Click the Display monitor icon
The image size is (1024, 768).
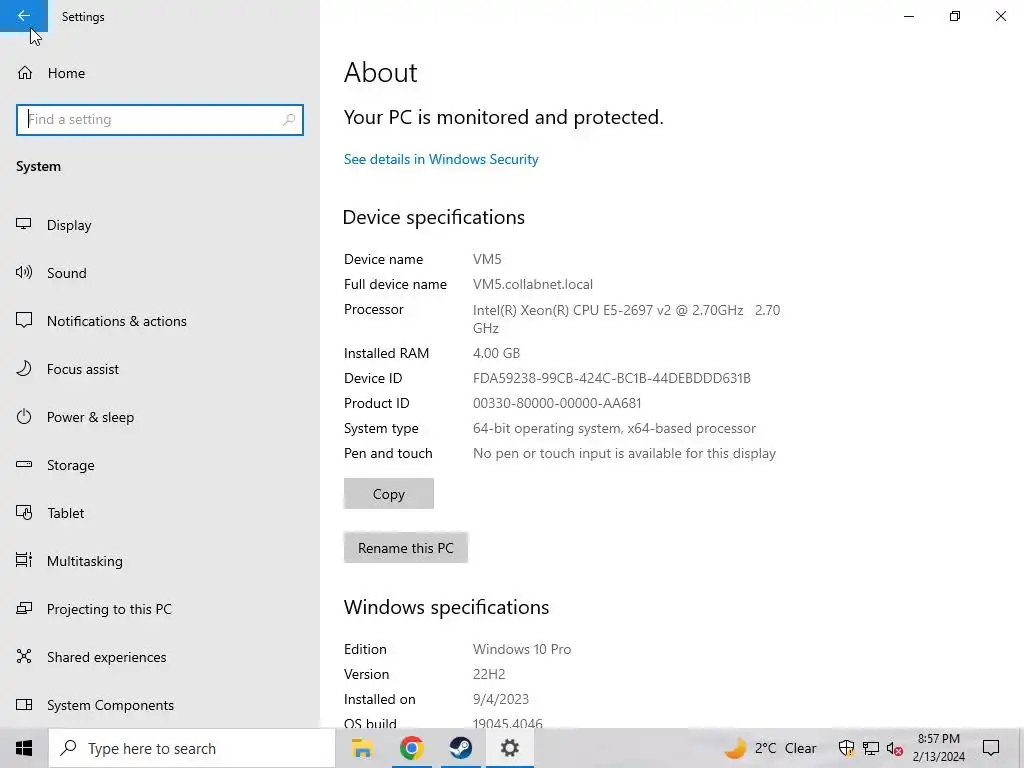point(24,225)
